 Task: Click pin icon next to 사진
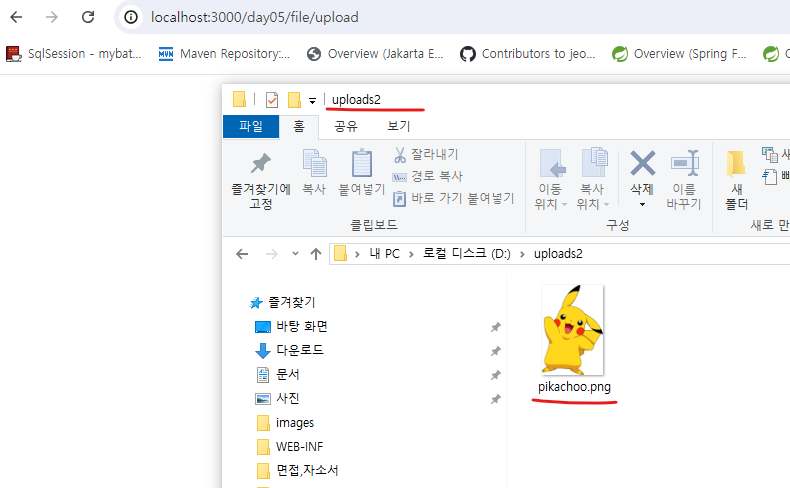click(x=496, y=399)
